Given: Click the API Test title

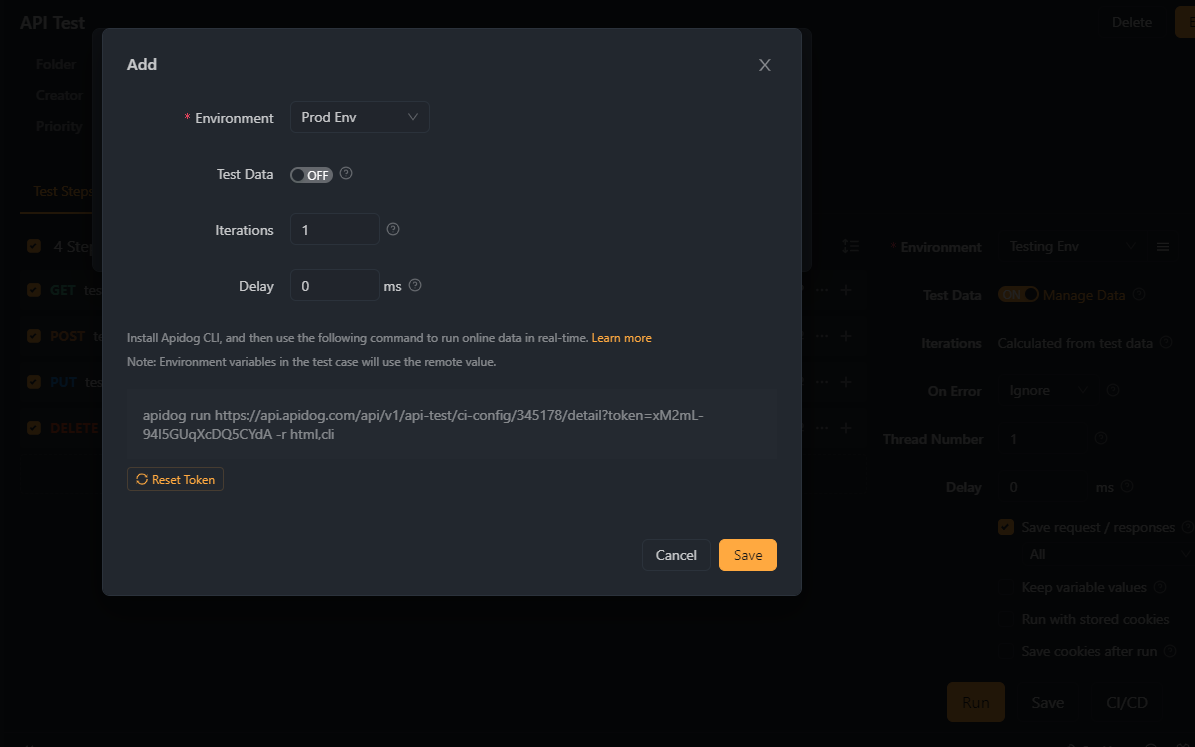Looking at the screenshot, I should (x=52, y=23).
